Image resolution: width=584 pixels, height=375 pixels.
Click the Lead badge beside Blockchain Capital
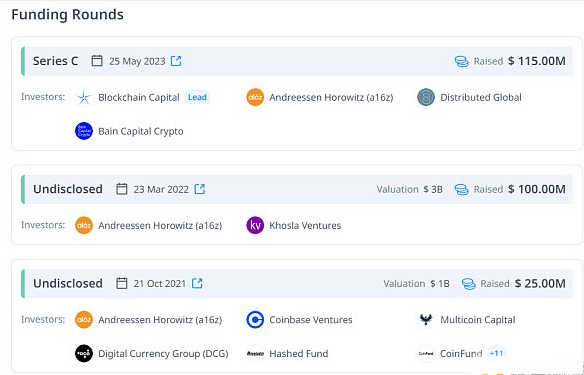(x=197, y=97)
